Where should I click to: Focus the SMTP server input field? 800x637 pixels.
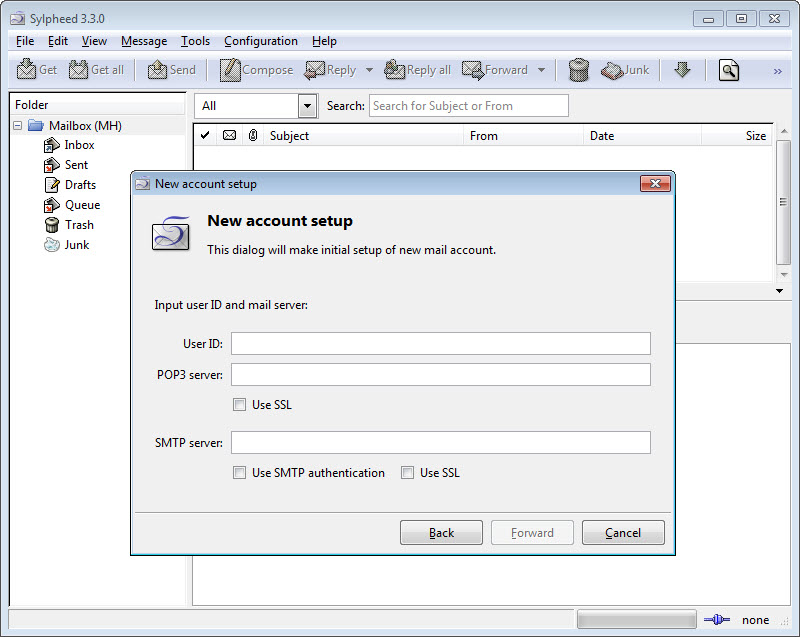point(441,442)
